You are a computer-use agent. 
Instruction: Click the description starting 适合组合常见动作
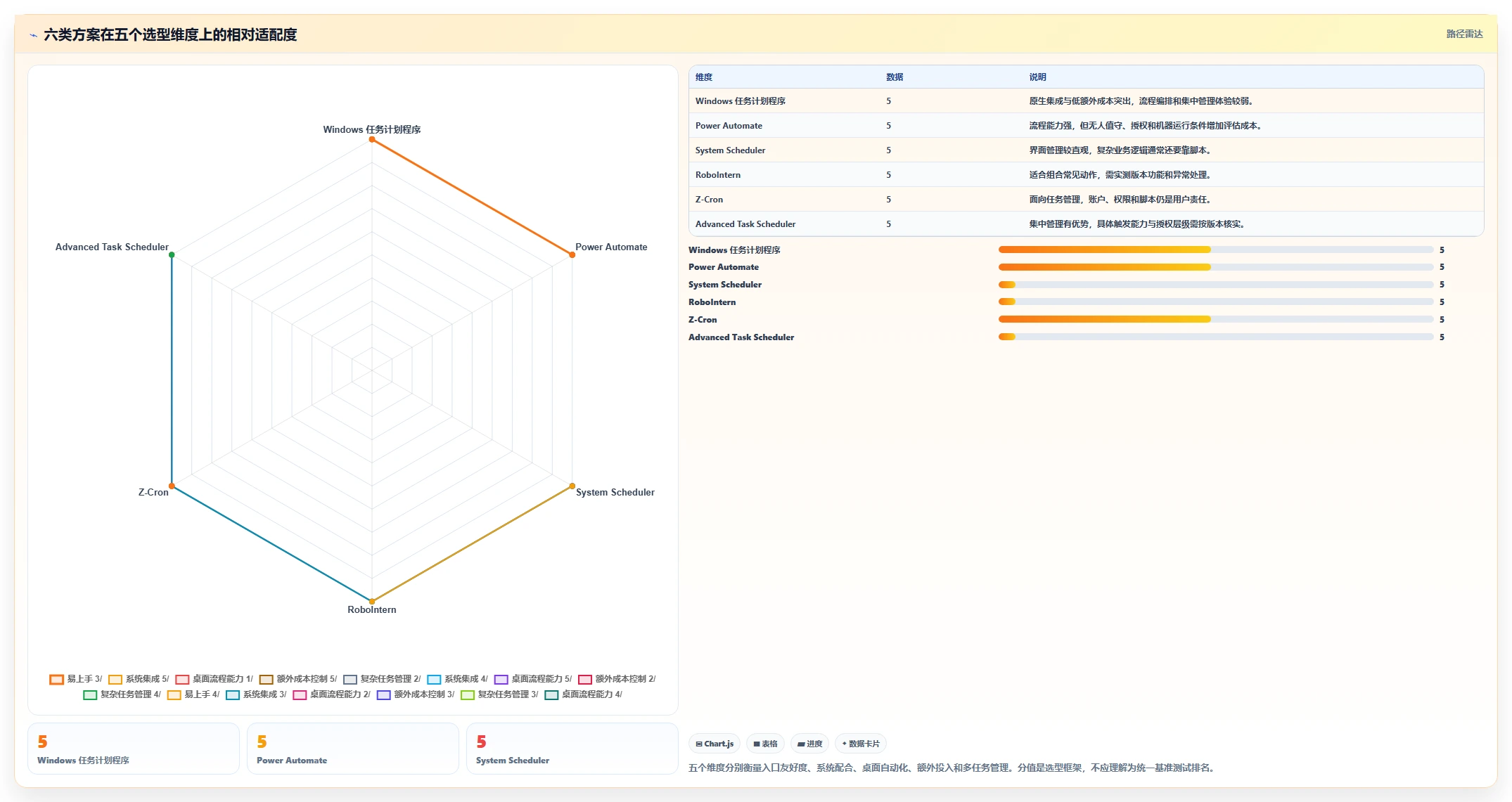(1120, 175)
